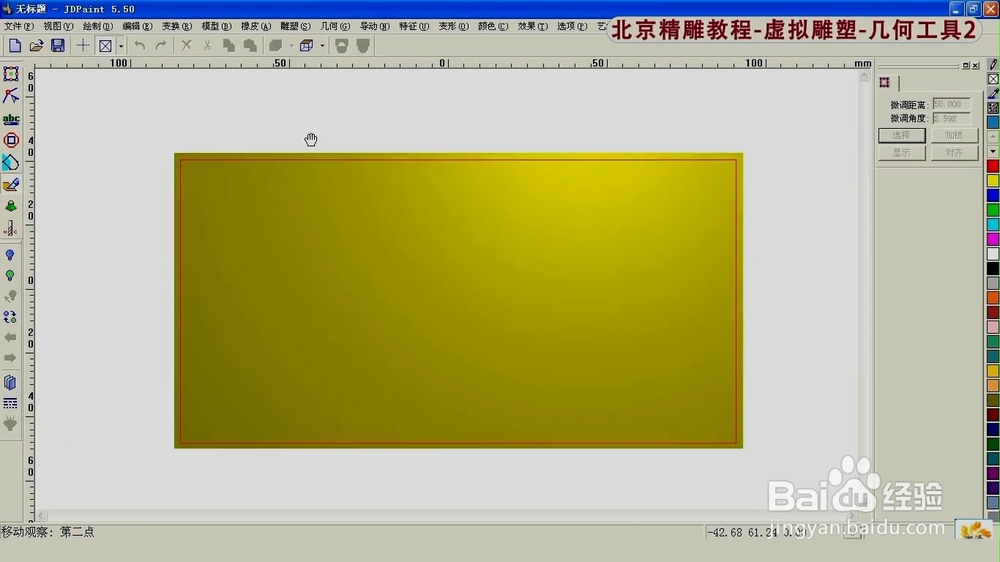Screen dimensions: 1000x562
Task: Click the crossed-box view toolbar icon
Action: coord(105,45)
